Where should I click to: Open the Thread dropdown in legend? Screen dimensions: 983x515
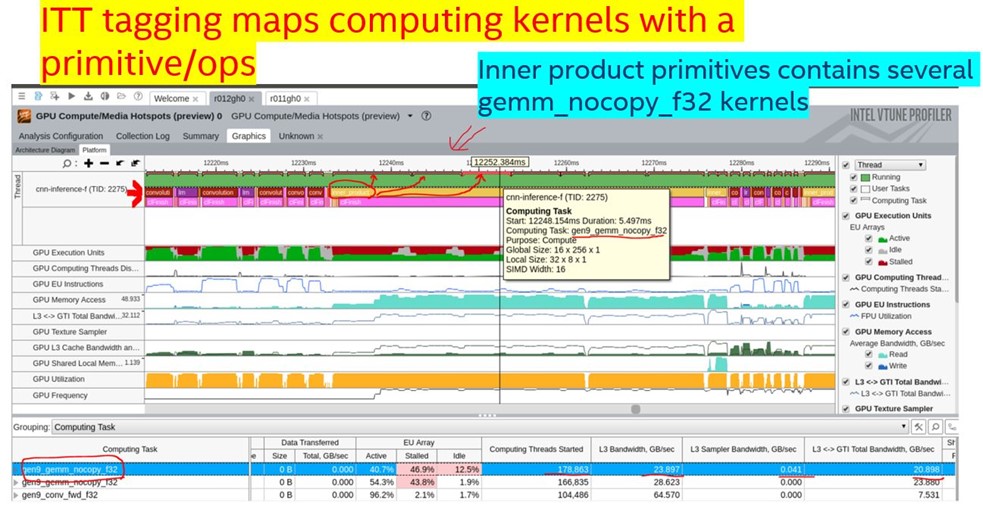pyautogui.click(x=890, y=165)
